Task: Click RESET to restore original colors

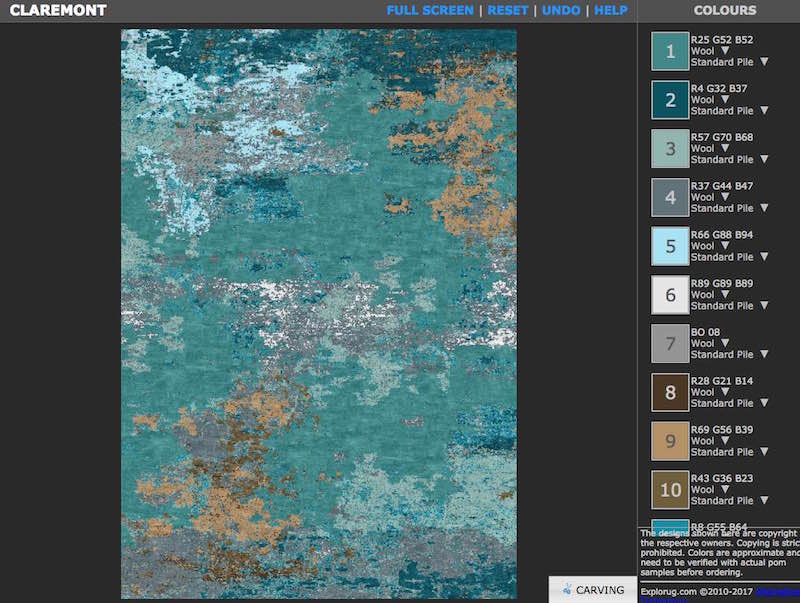Action: point(508,10)
